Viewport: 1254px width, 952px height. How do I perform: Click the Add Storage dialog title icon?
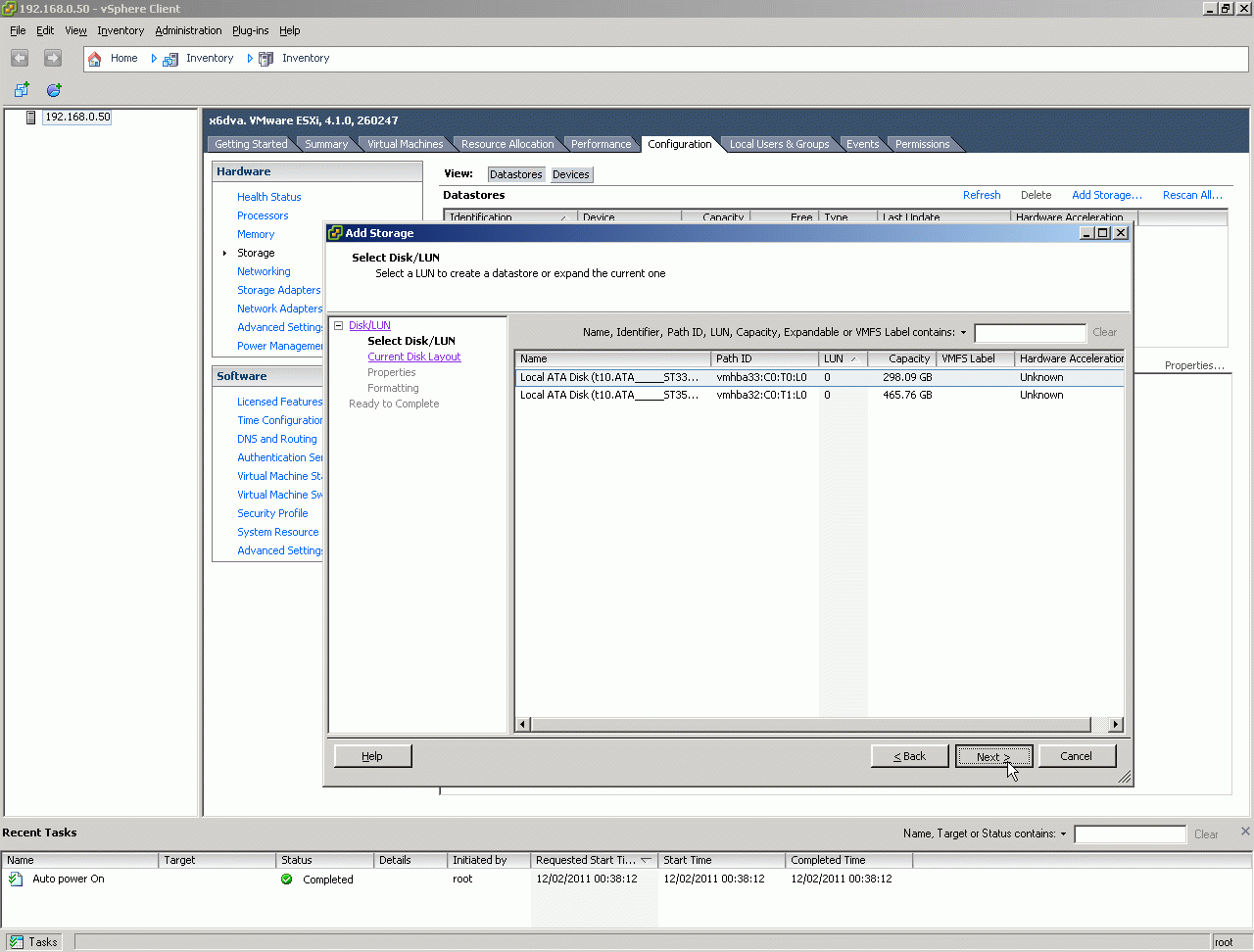(335, 233)
